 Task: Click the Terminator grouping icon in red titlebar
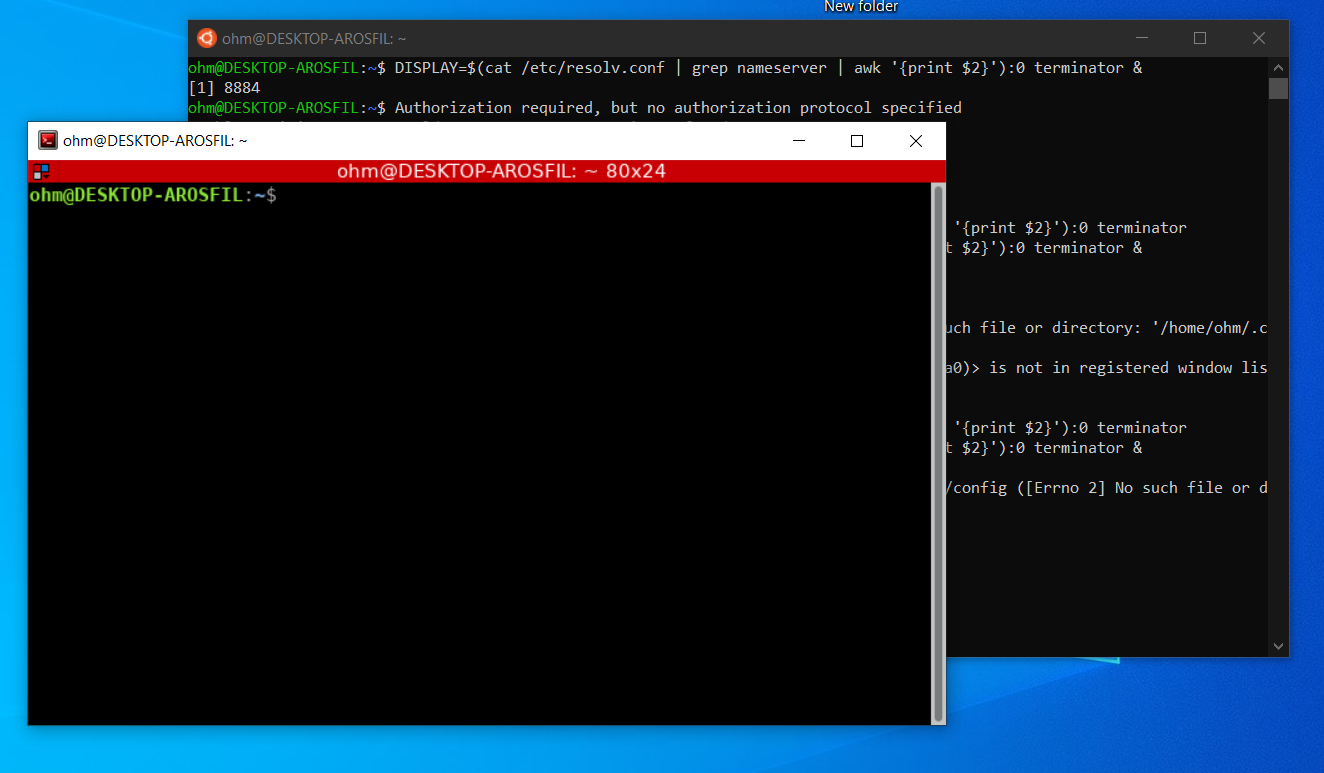pyautogui.click(x=41, y=171)
